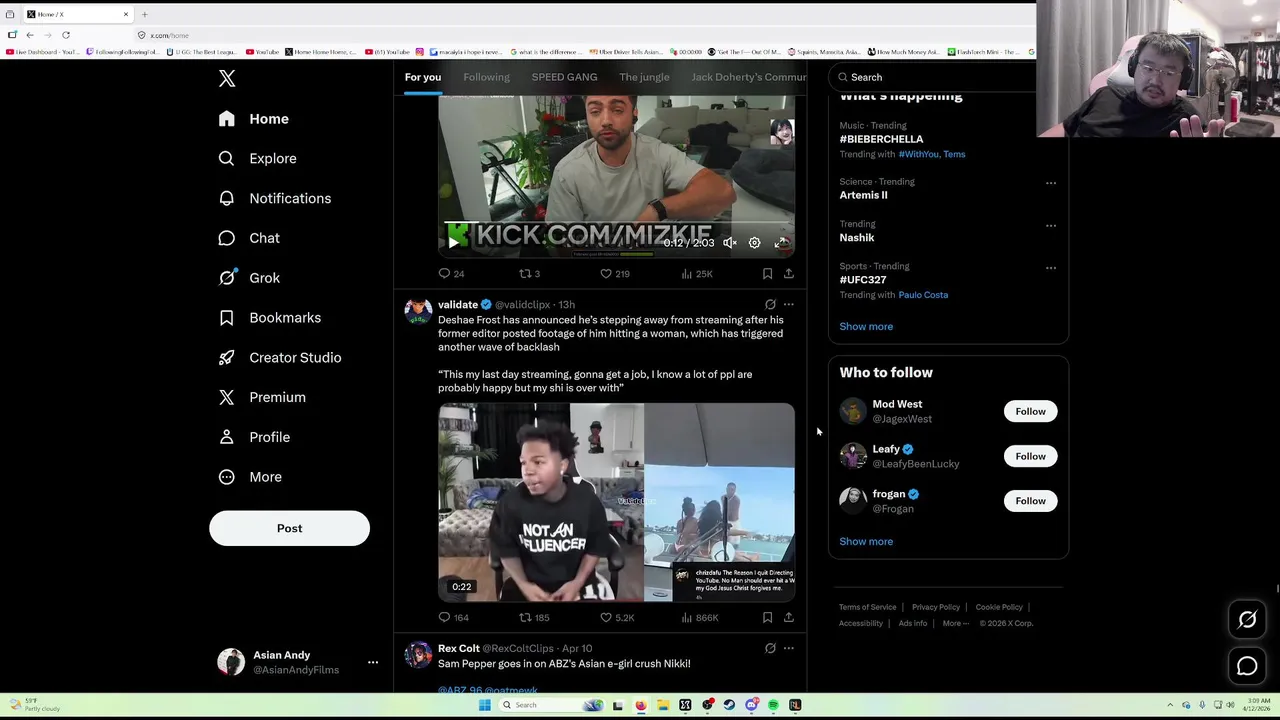Open Bookmarks page

click(x=270, y=318)
